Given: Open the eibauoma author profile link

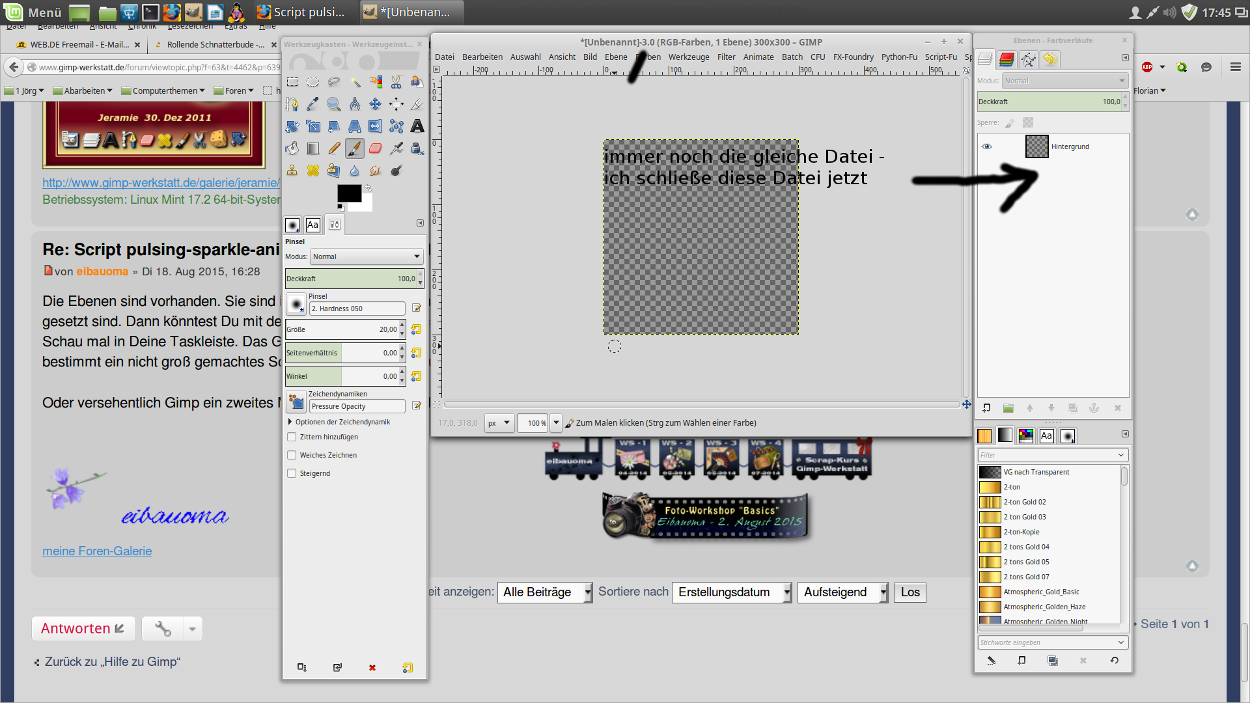Looking at the screenshot, I should (x=103, y=271).
